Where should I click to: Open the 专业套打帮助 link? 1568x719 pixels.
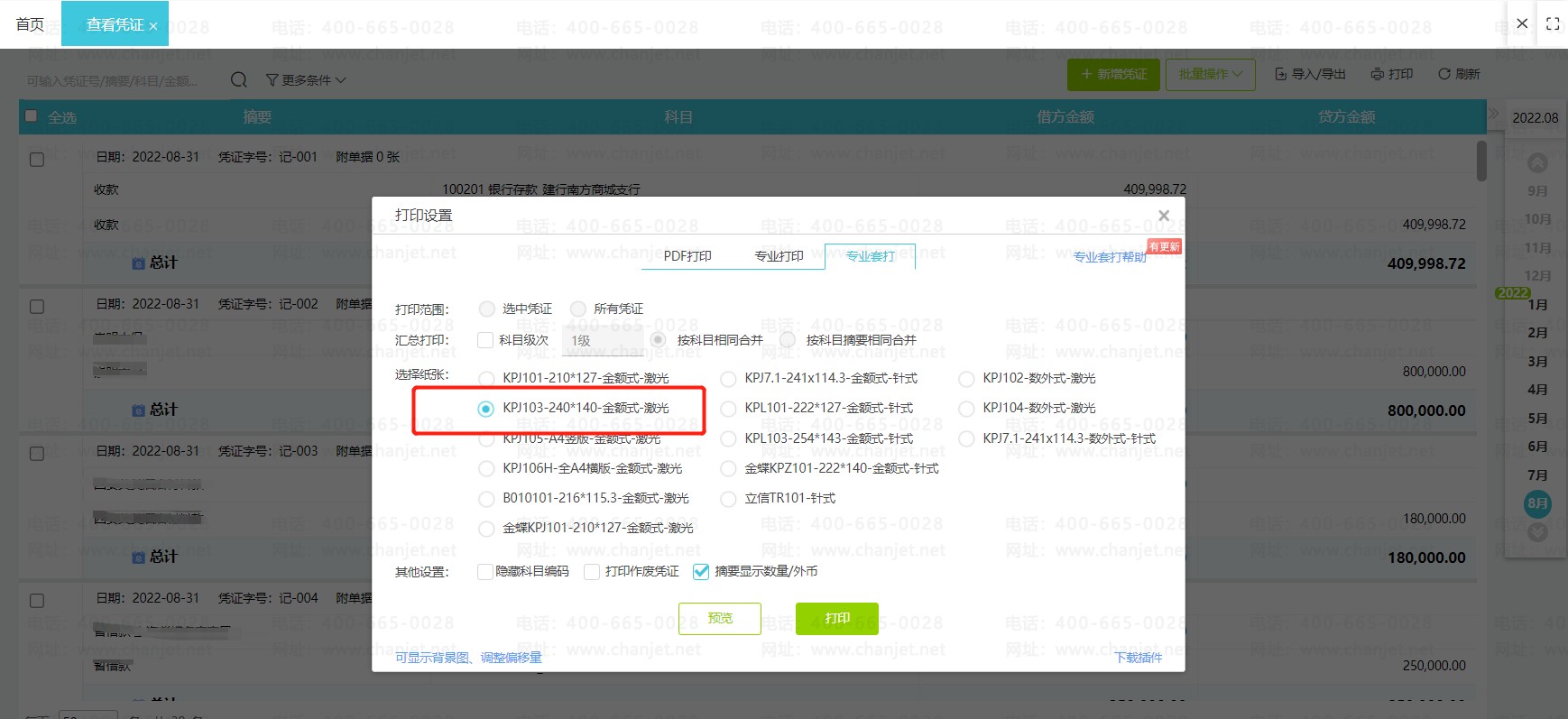(1110, 257)
